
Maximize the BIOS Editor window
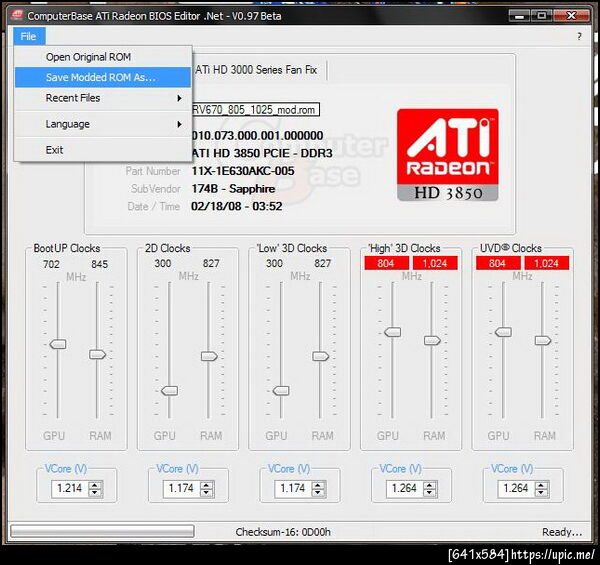(541, 16)
